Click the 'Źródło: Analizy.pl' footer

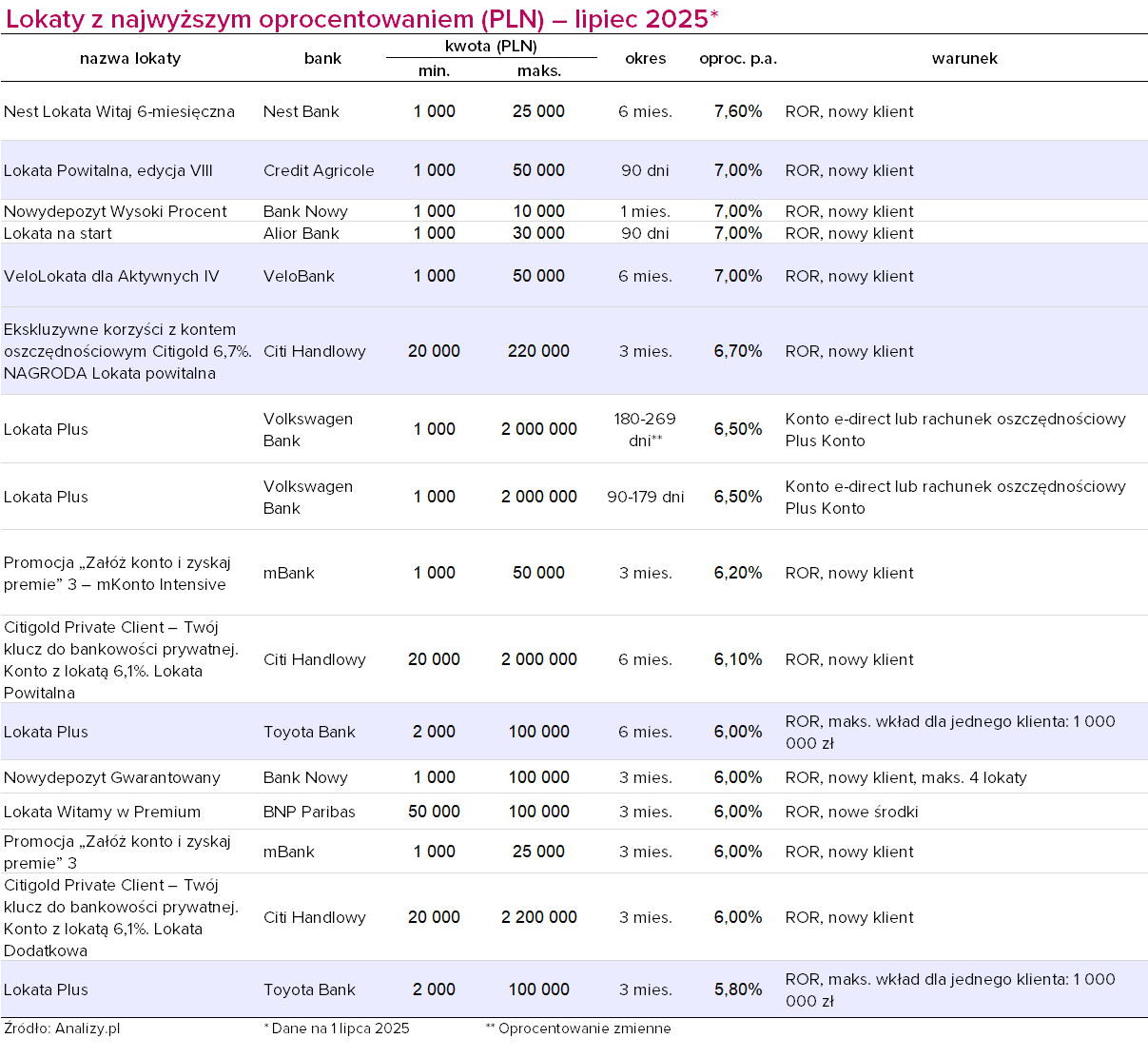coord(62,1029)
